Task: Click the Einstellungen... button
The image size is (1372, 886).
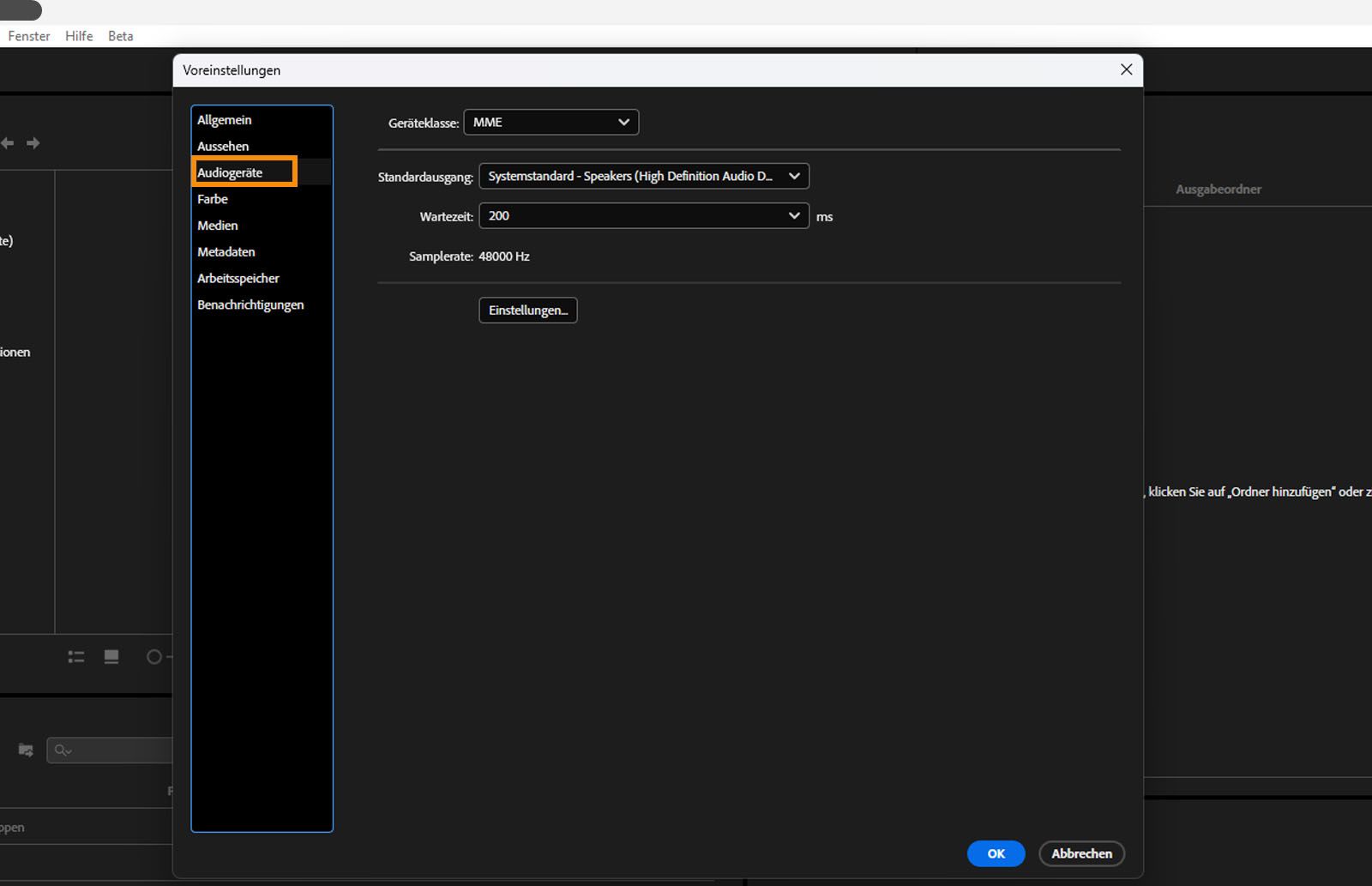Action: [528, 310]
